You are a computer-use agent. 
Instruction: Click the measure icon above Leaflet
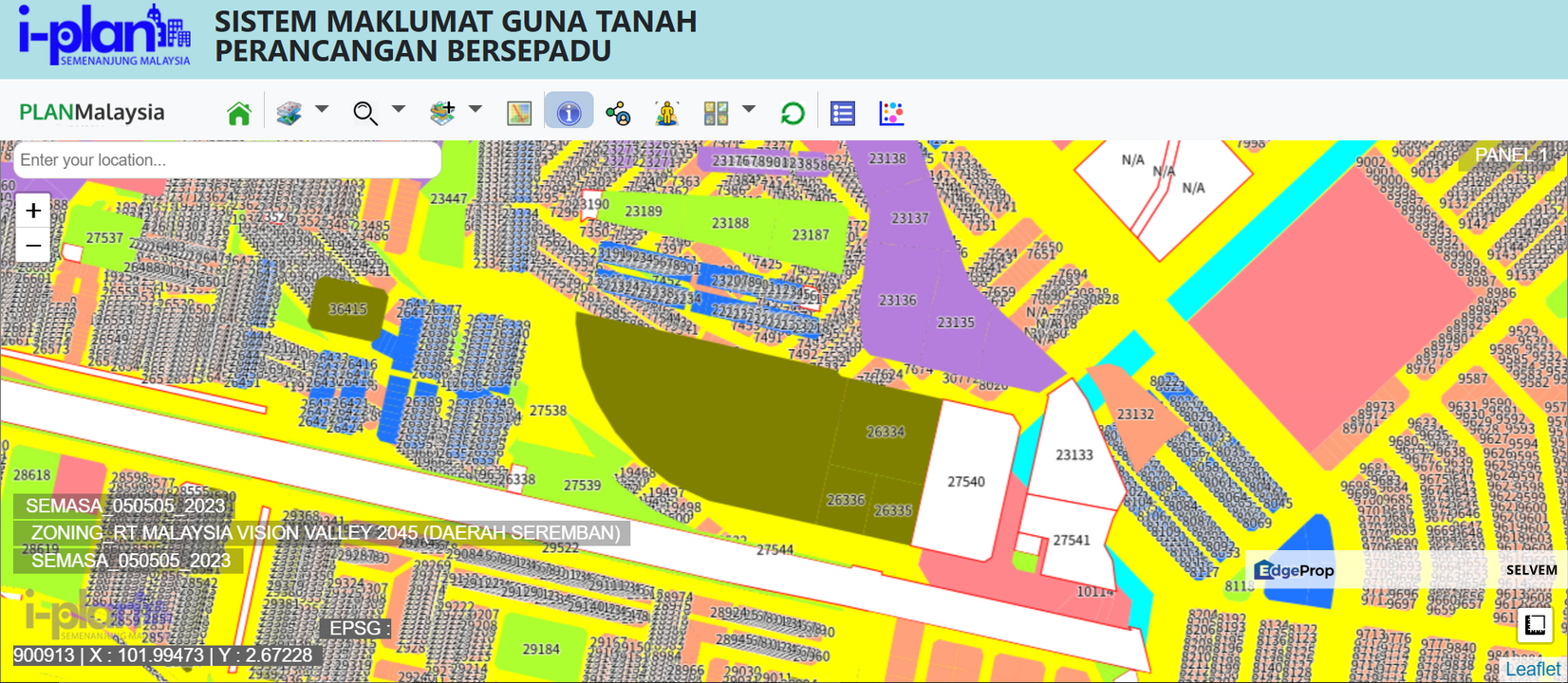point(1535,625)
